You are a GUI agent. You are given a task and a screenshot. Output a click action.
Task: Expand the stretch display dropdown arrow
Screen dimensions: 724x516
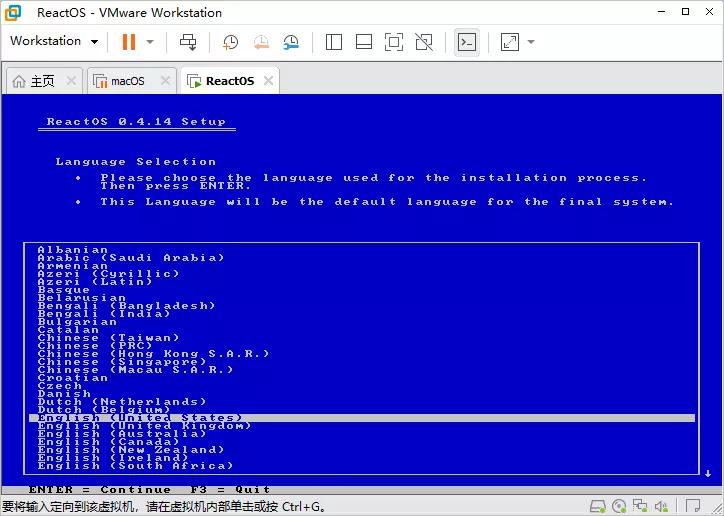click(x=531, y=42)
